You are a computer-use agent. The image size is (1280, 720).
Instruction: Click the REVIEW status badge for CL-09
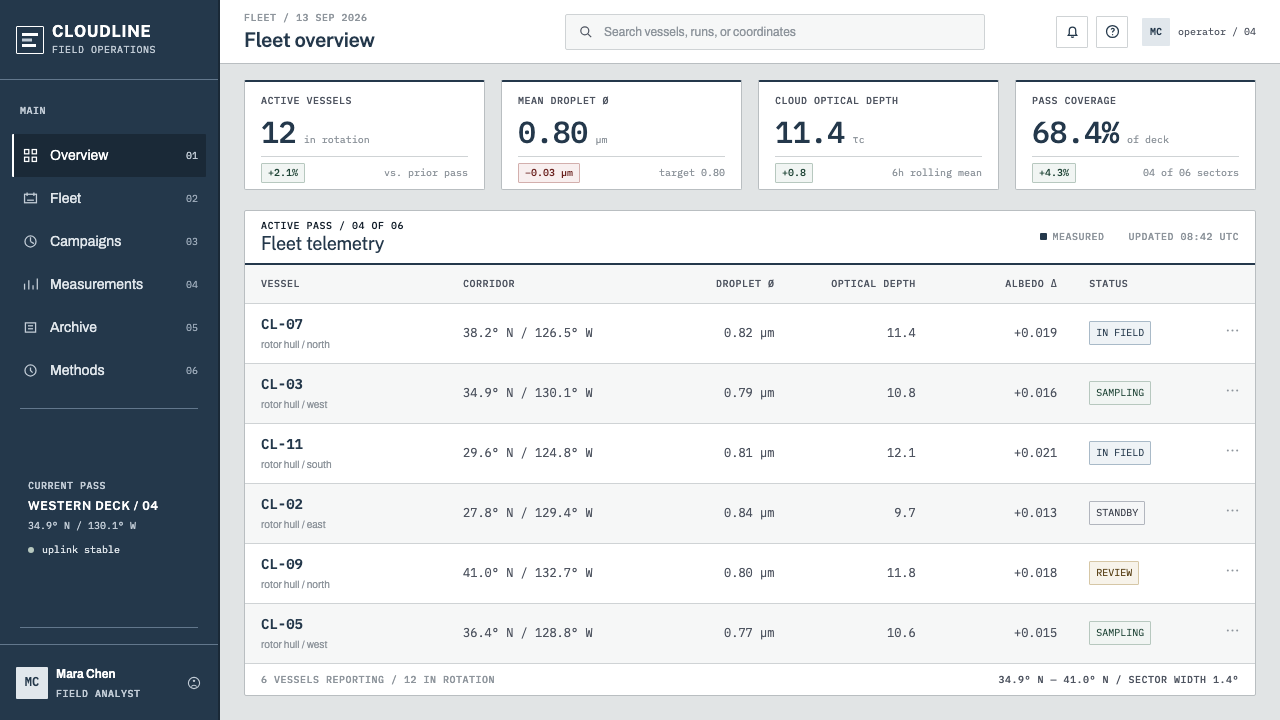[x=1114, y=573]
